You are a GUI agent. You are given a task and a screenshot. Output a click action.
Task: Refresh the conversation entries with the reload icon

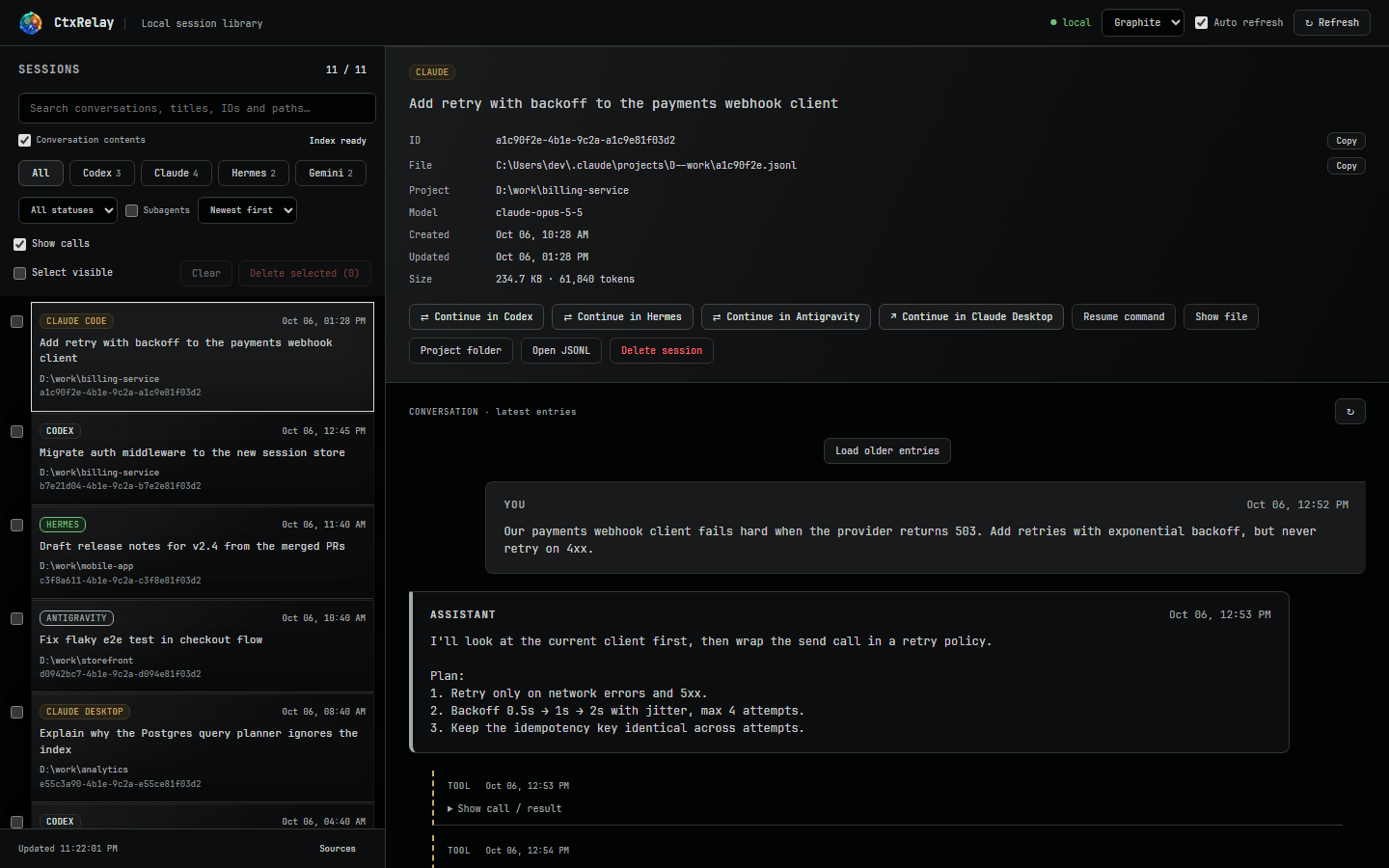pos(1350,412)
